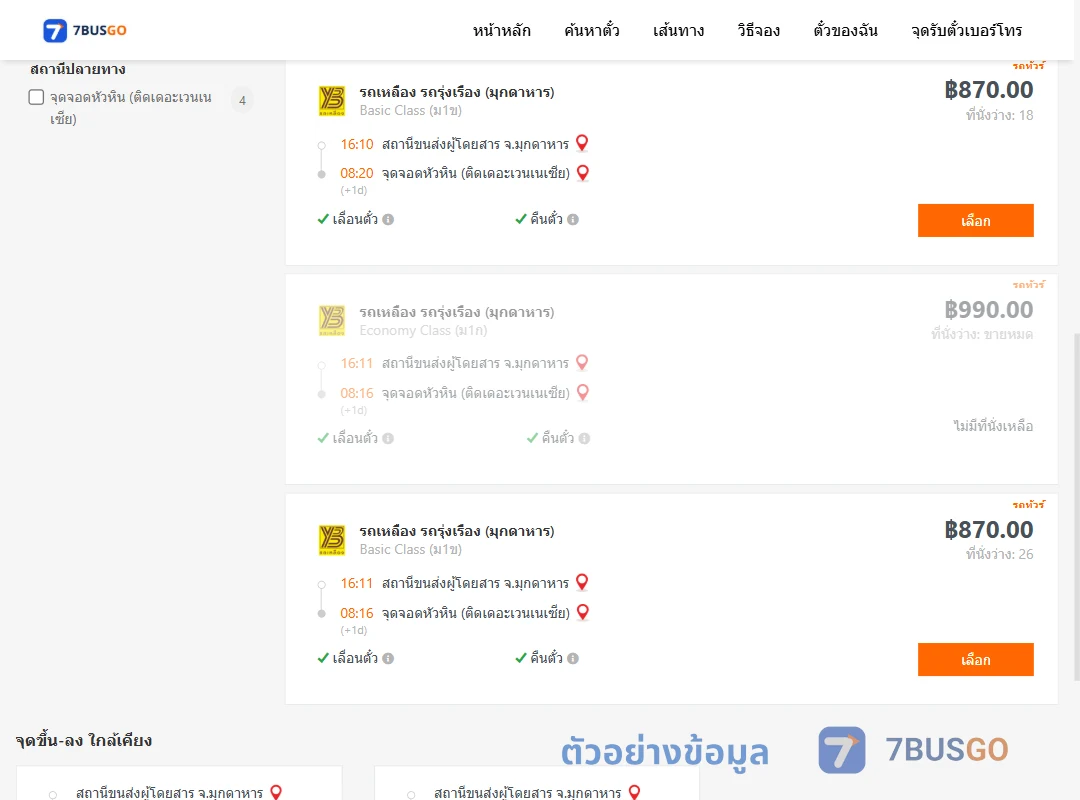
Task: Click the sold-out Economy Class company logo
Action: 332,320
